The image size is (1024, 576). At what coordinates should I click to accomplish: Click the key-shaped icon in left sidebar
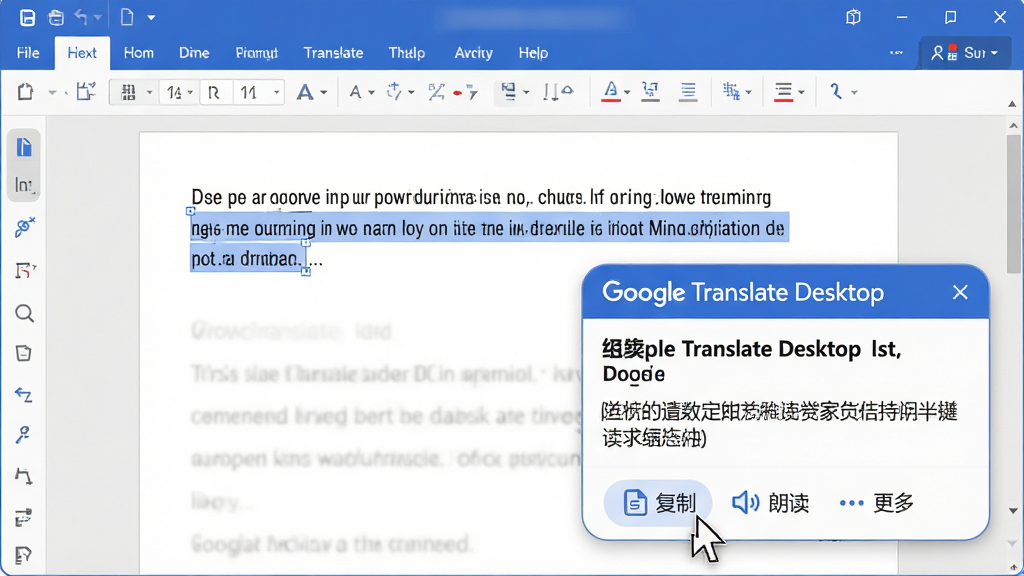click(24, 436)
